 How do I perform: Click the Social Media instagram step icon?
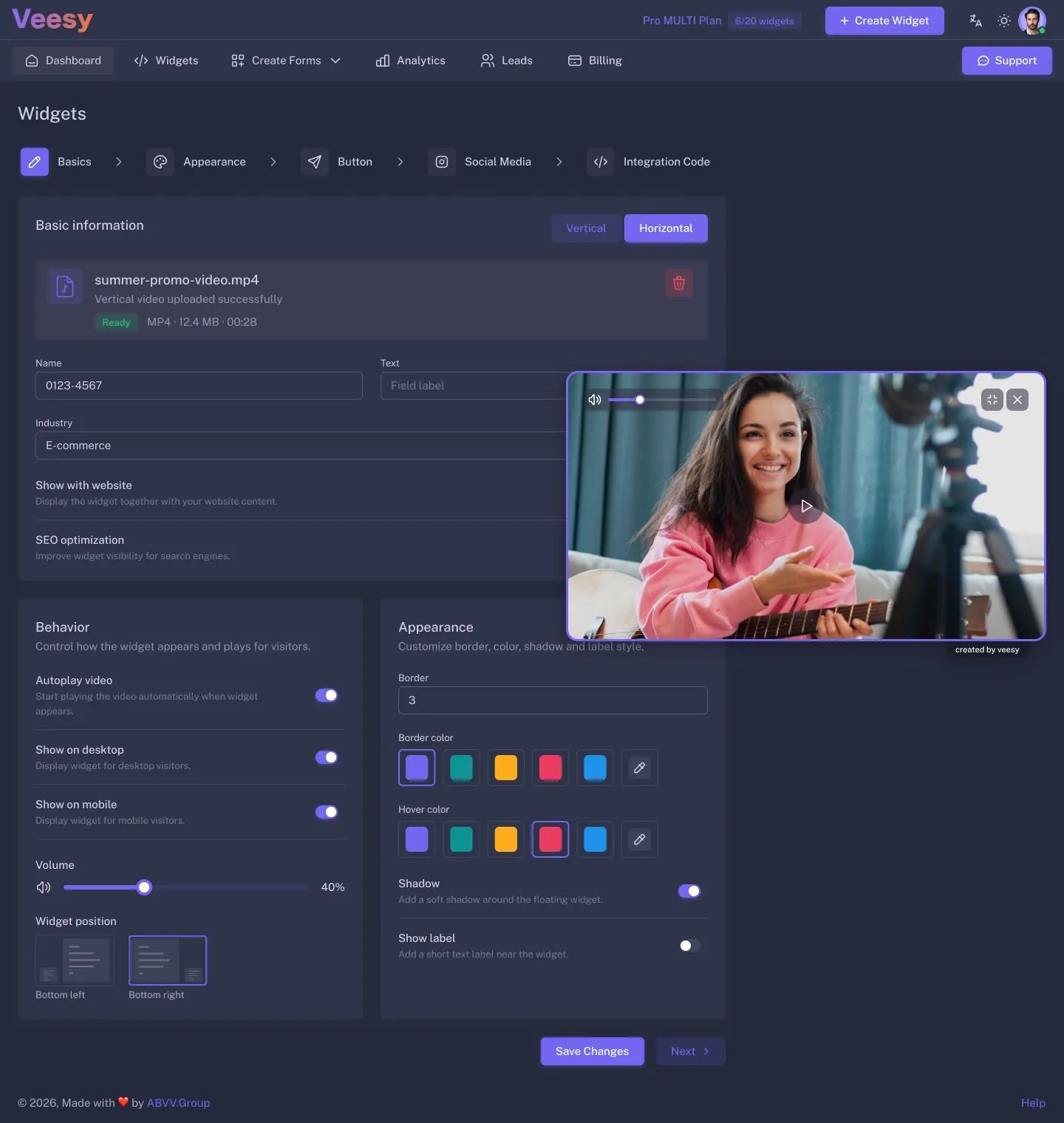(x=441, y=162)
